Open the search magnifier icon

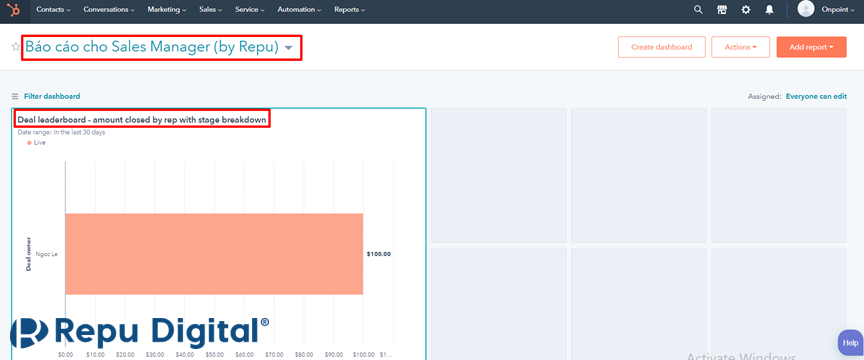(698, 9)
